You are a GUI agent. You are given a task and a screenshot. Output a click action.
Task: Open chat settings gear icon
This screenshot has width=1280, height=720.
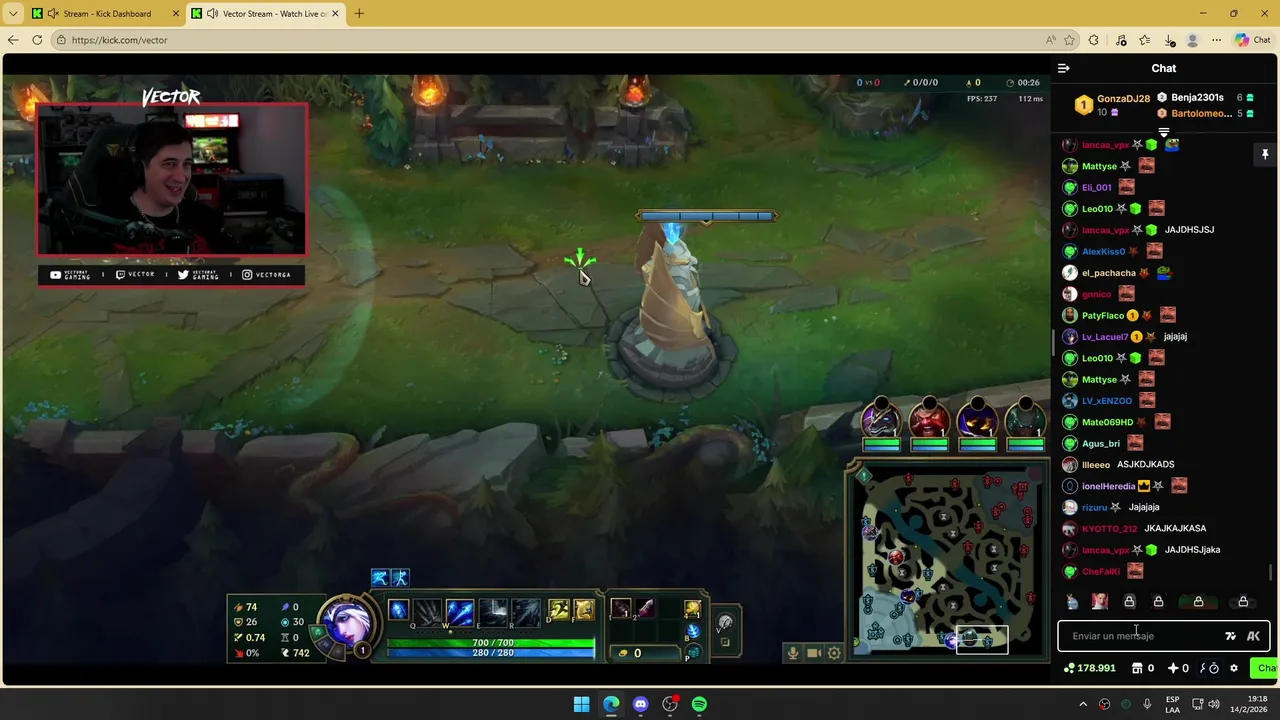pyautogui.click(x=1234, y=668)
